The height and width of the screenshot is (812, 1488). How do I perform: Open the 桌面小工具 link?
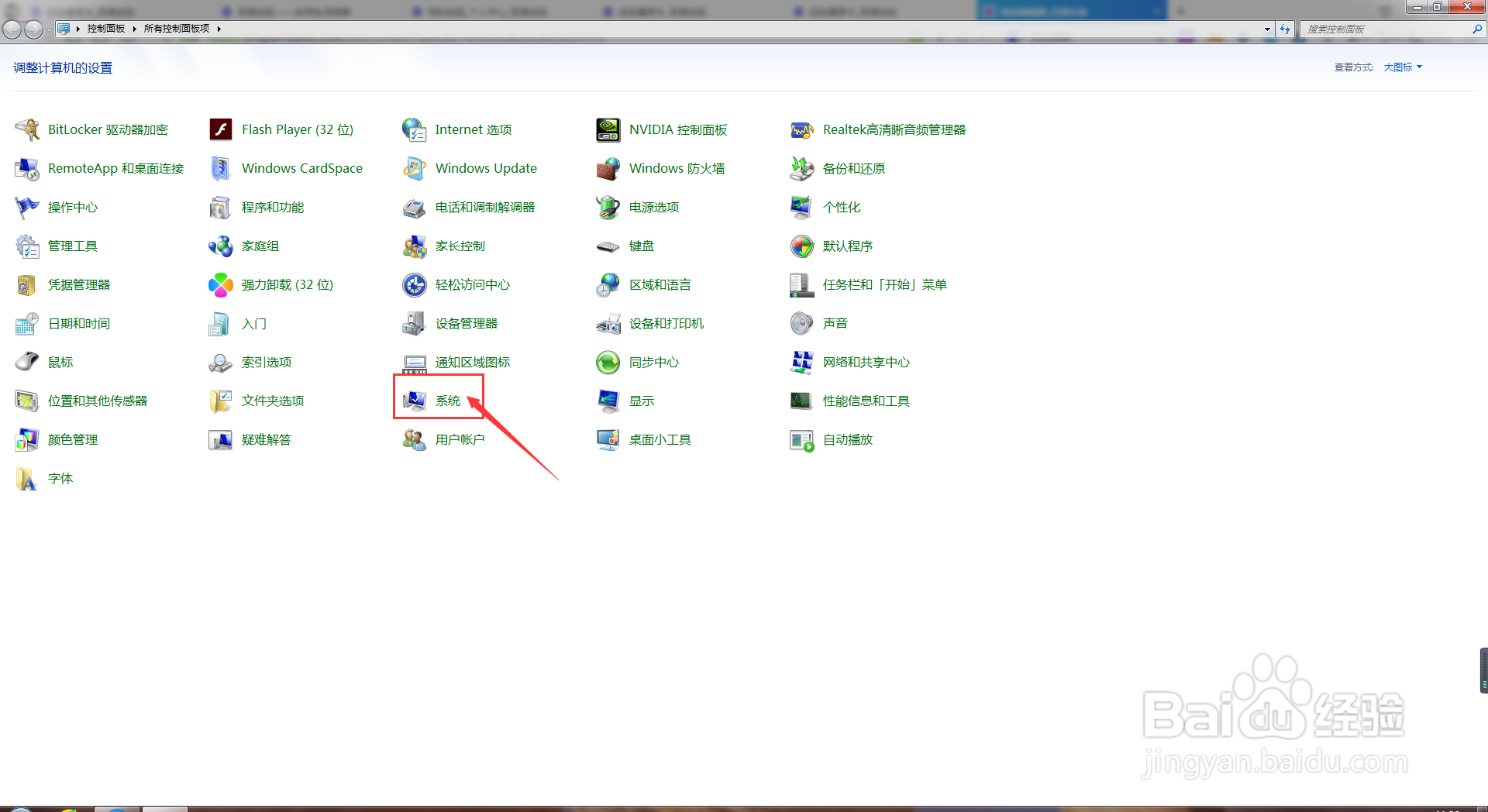[x=660, y=439]
